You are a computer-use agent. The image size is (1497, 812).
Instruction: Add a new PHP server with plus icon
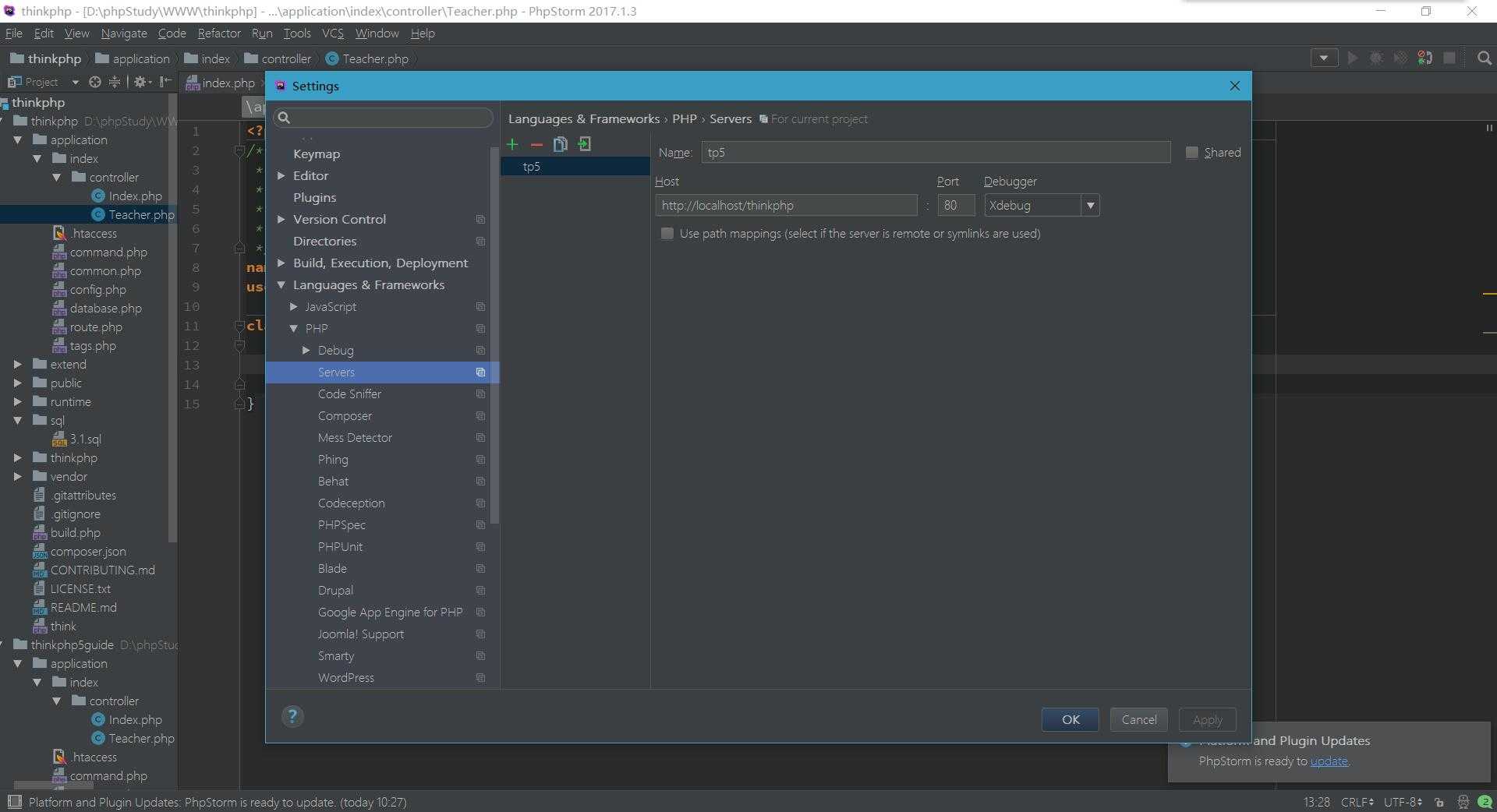pos(512,144)
